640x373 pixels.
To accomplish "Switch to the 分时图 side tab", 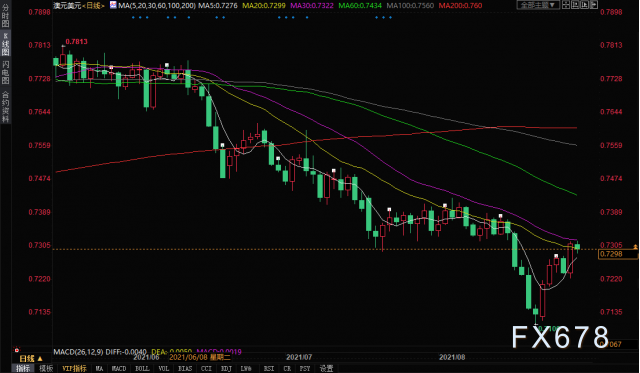I will [5, 15].
